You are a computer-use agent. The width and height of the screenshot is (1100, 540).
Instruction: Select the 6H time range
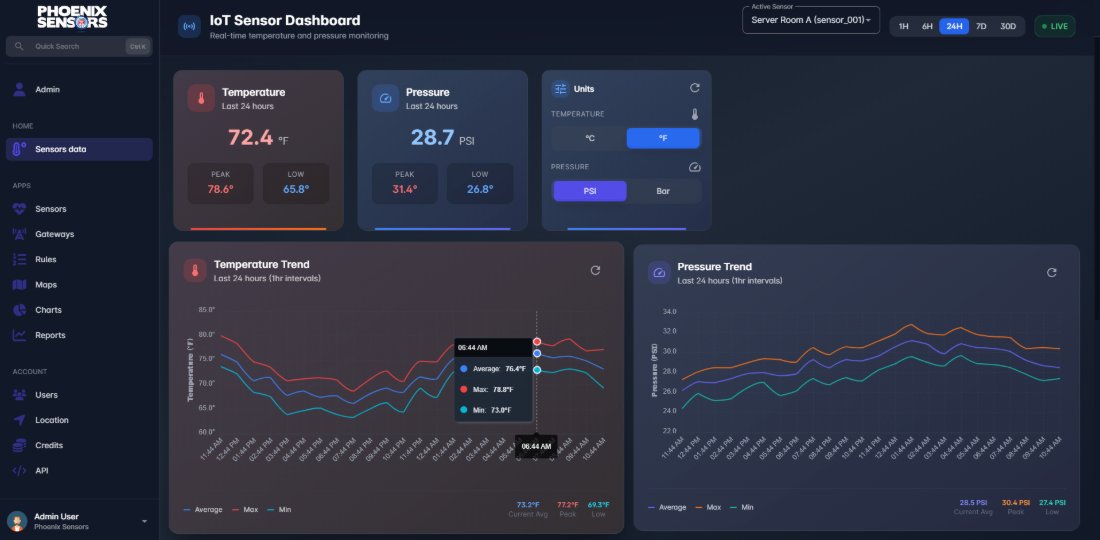point(927,27)
